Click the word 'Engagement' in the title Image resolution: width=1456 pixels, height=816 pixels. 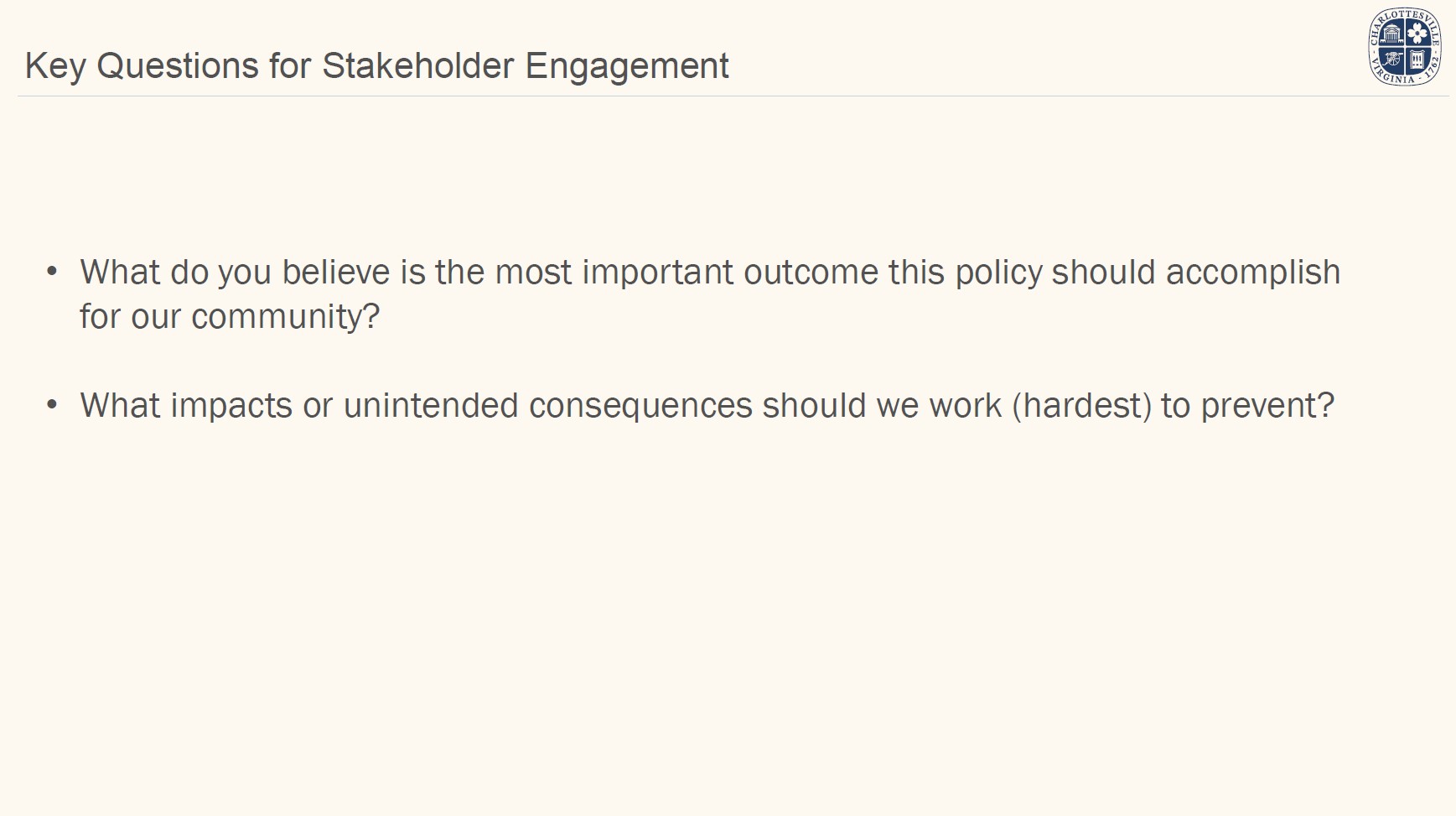click(x=627, y=66)
